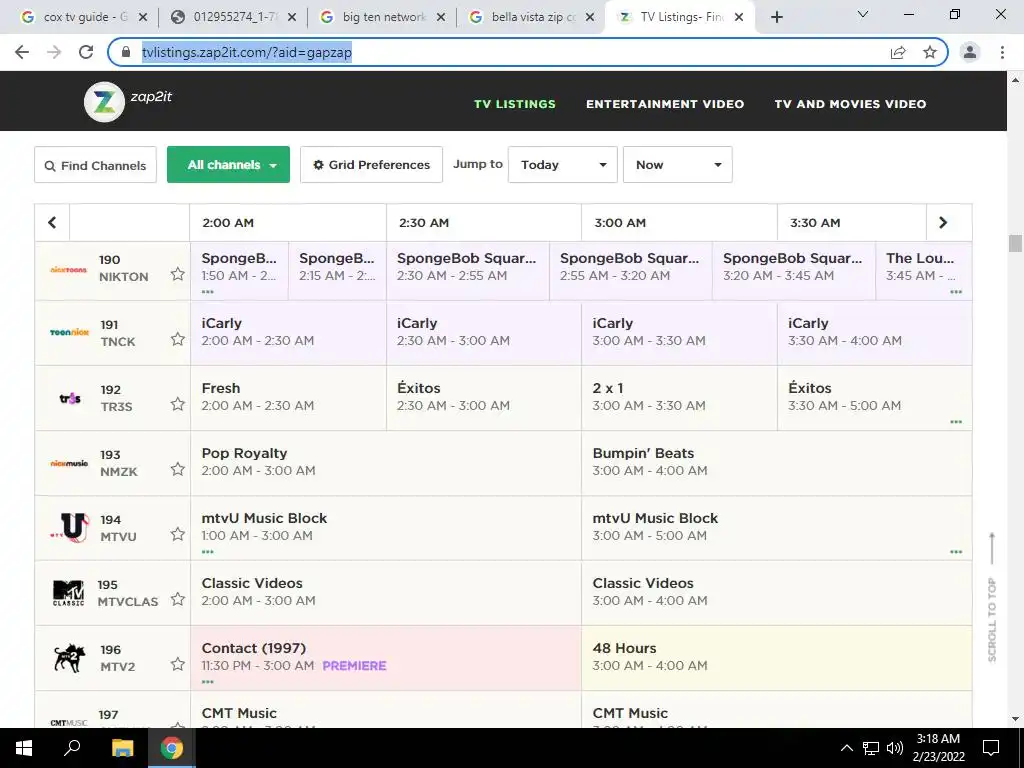1024x768 pixels.
Task: Open the Today date dropdown
Action: click(562, 165)
